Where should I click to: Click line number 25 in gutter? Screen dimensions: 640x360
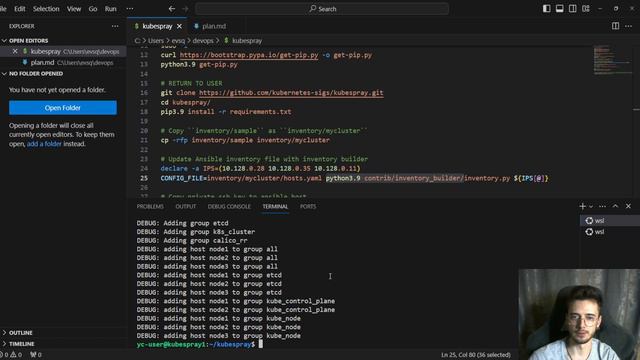[x=144, y=178]
